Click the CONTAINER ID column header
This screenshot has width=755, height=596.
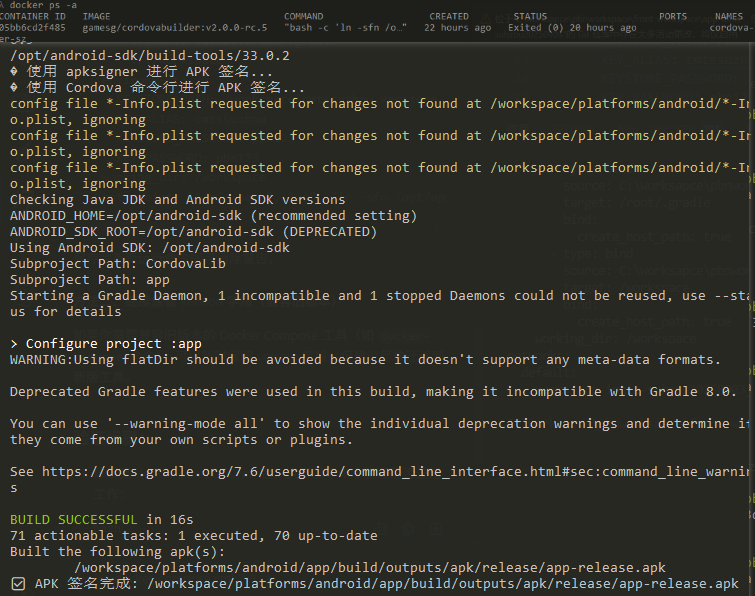click(33, 17)
